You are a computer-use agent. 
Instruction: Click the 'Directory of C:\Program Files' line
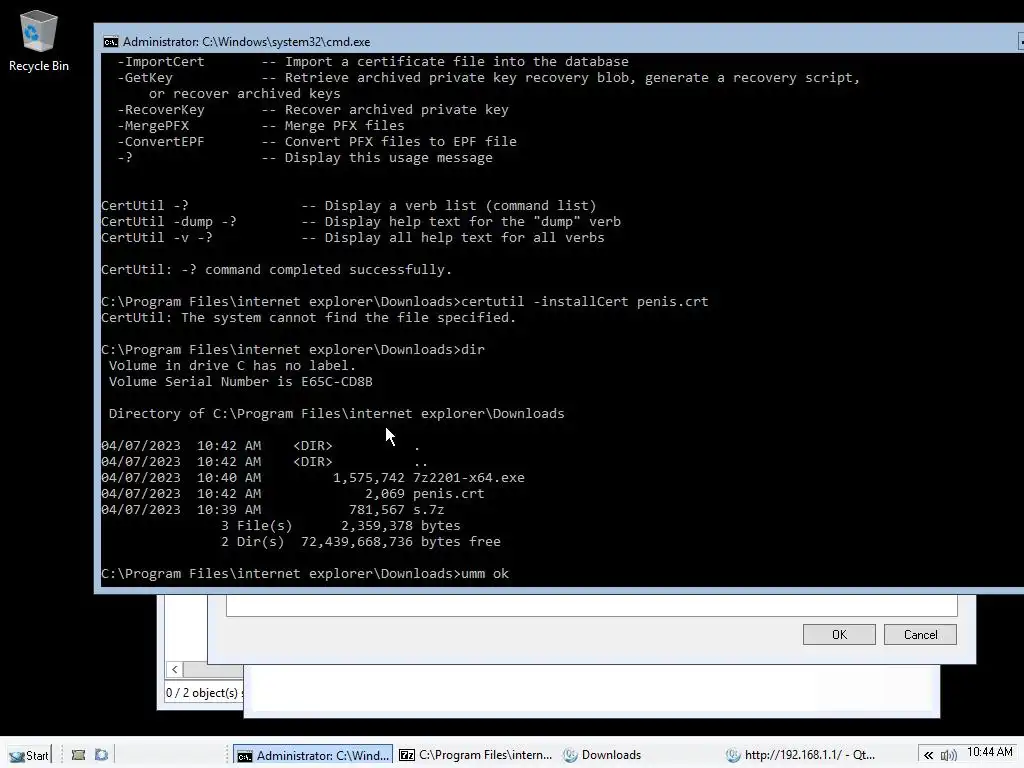tap(336, 413)
